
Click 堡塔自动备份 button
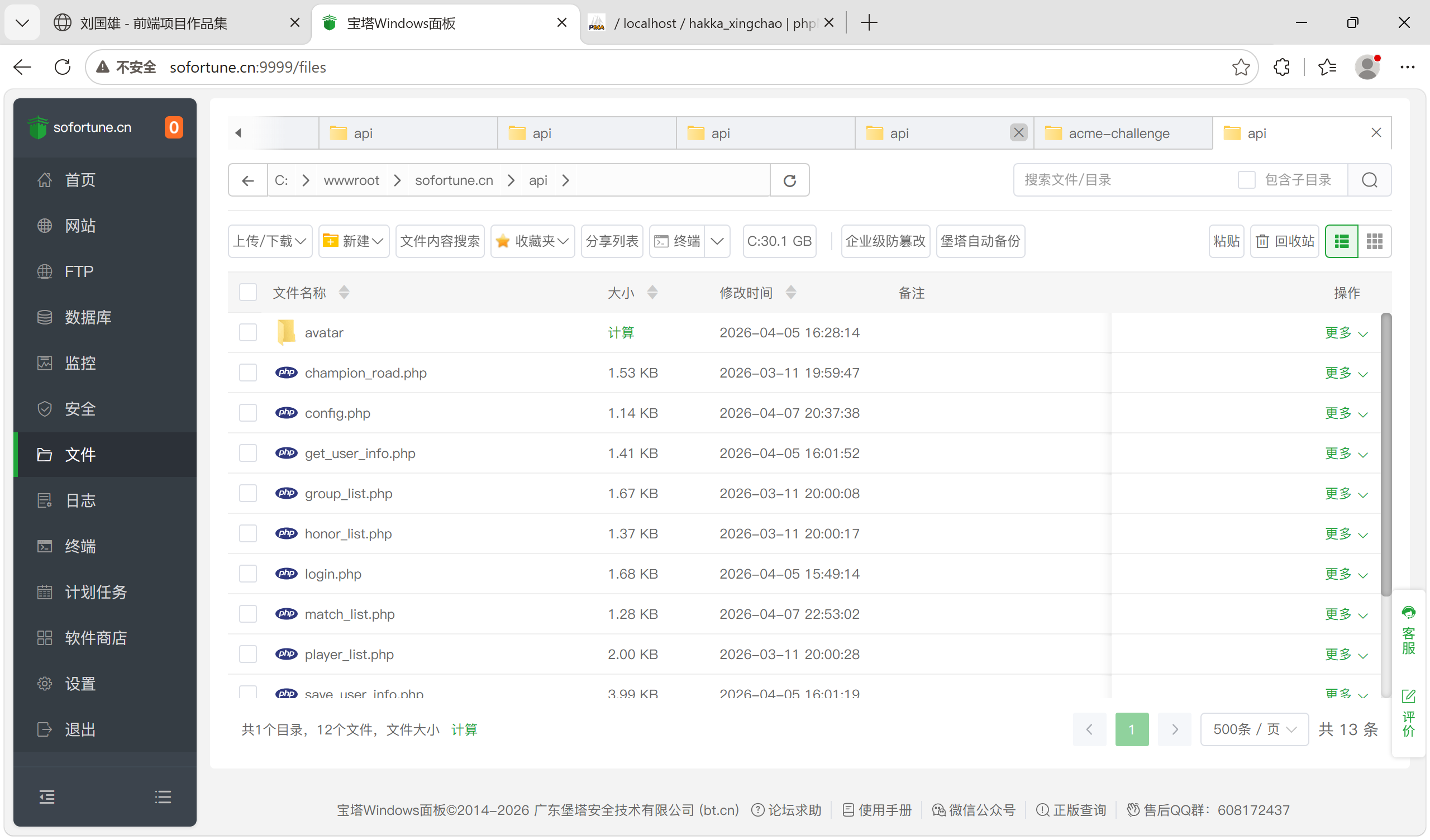point(980,241)
